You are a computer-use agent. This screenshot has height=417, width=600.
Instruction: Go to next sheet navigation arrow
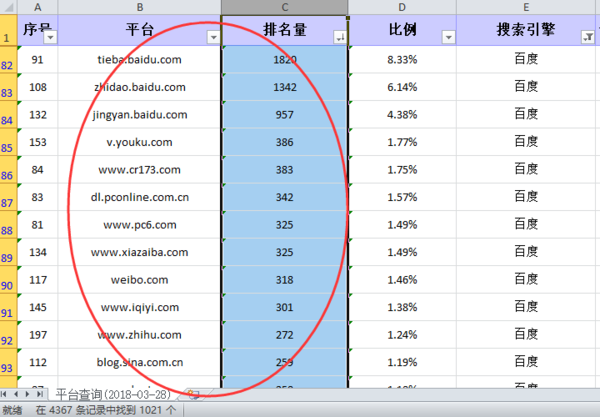pos(27,394)
